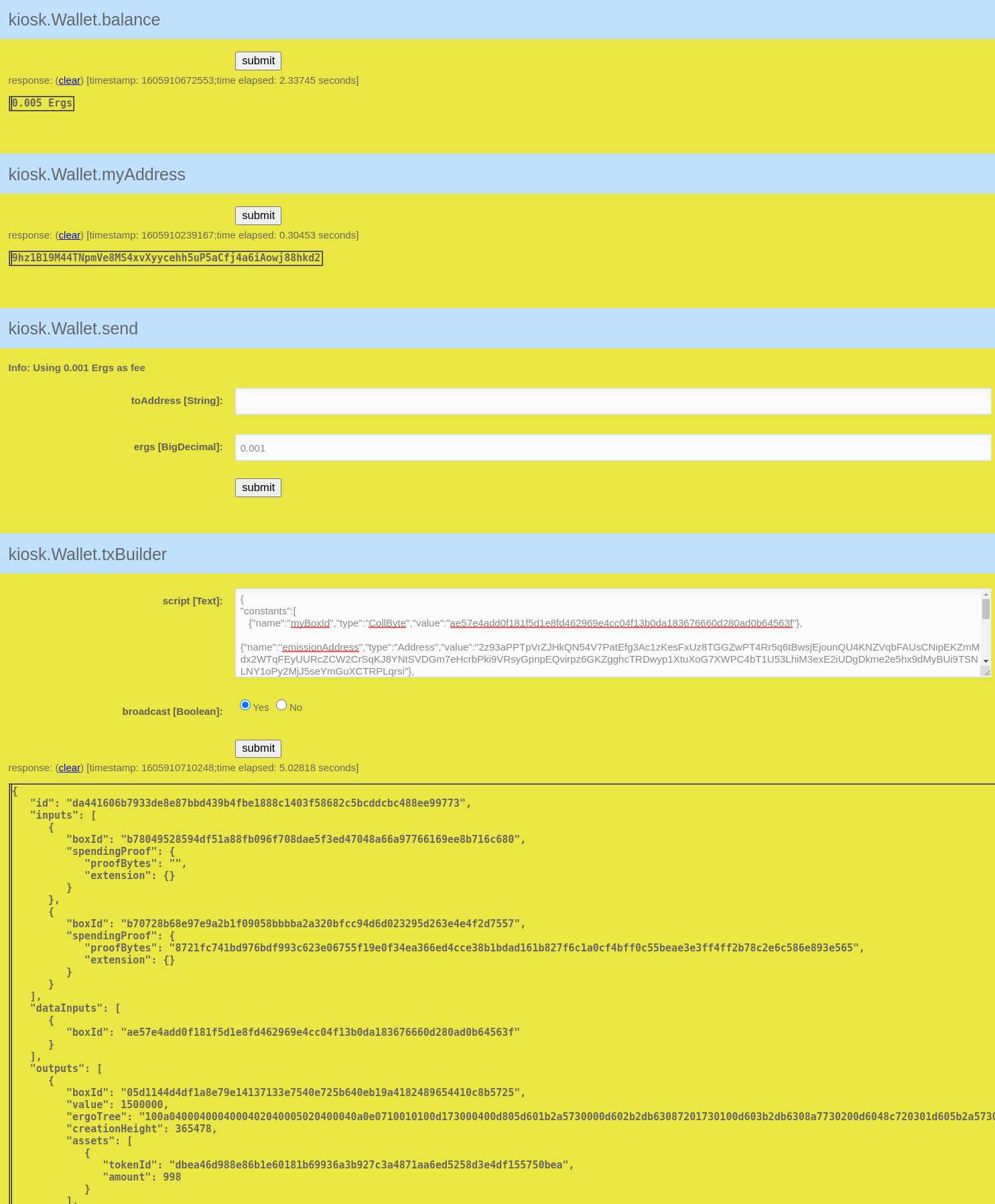Image resolution: width=995 pixels, height=1204 pixels.
Task: Grab the script textarea resize handle
Action: click(986, 672)
